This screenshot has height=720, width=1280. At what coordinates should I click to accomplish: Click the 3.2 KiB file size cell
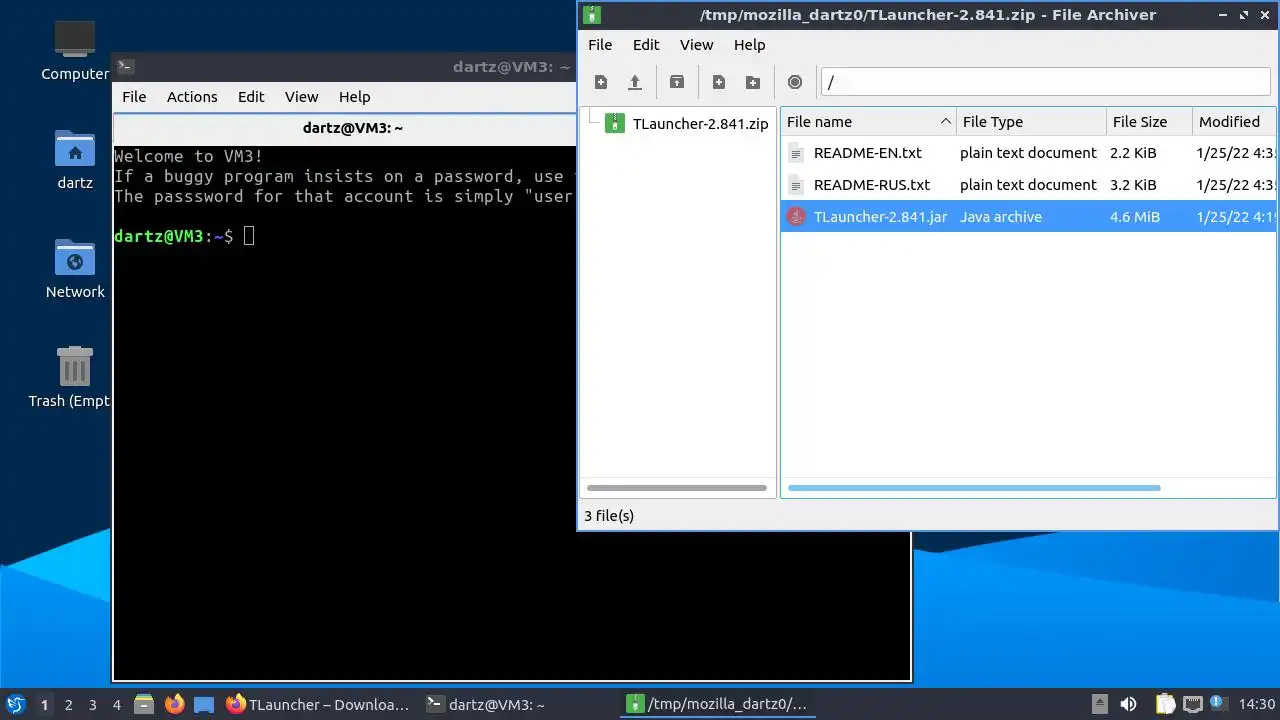point(1133,185)
